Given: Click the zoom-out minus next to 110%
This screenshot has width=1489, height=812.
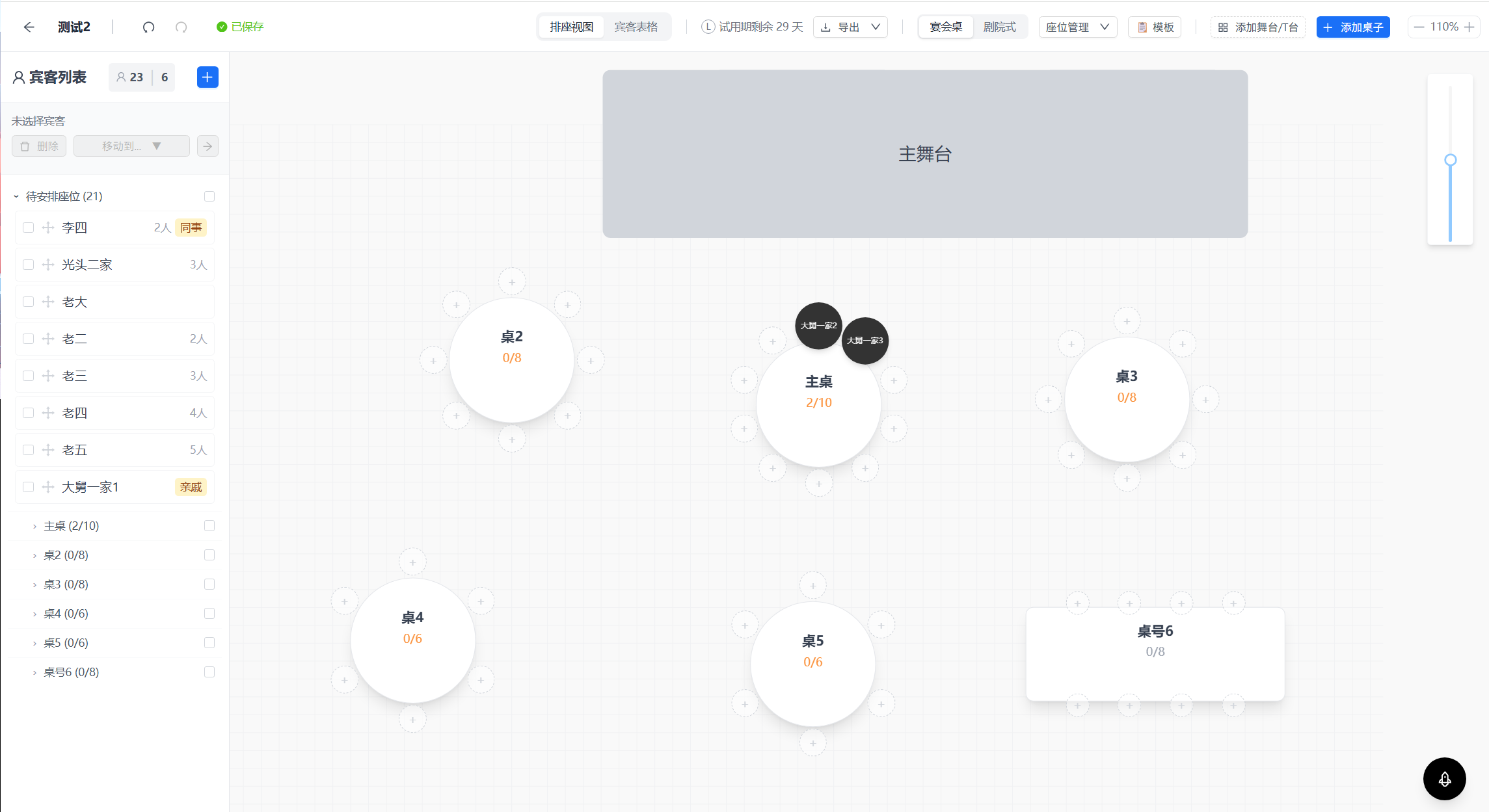Looking at the screenshot, I should (x=1419, y=27).
